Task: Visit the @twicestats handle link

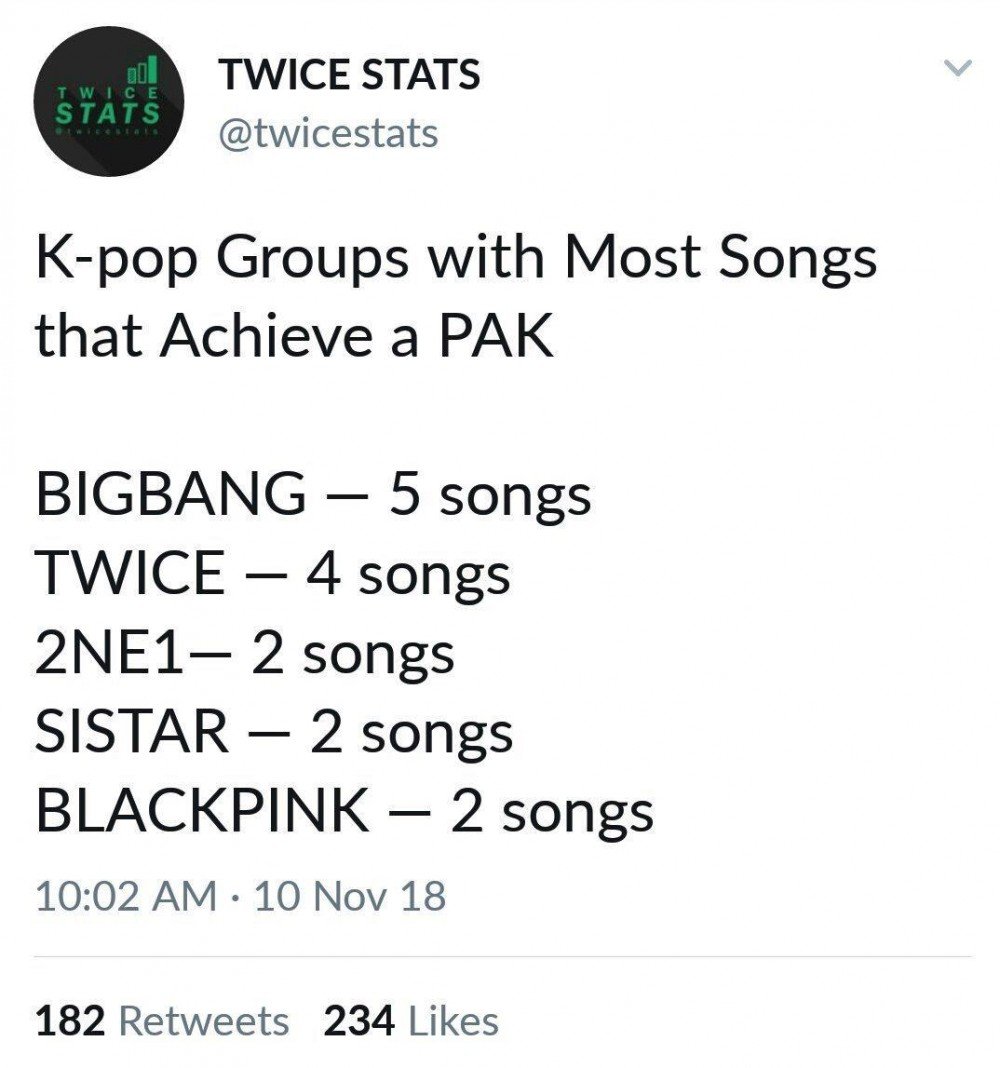Action: pos(328,133)
